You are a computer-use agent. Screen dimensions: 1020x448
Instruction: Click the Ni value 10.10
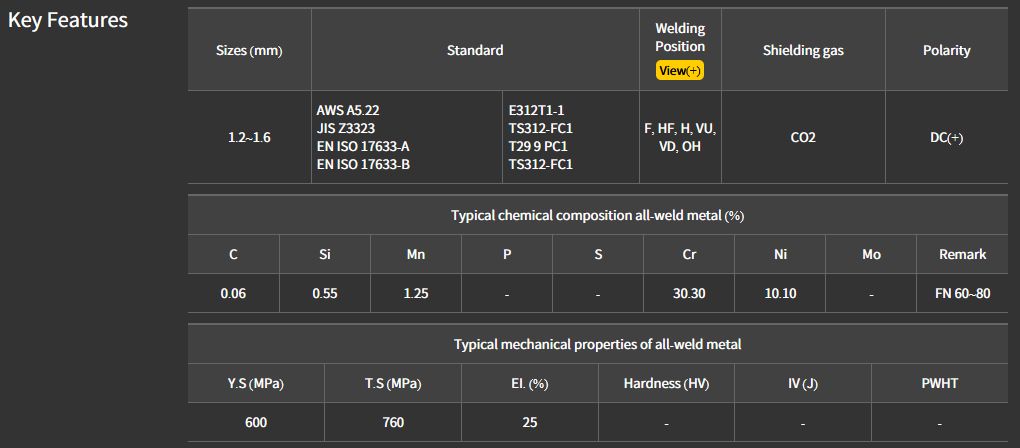click(780, 294)
